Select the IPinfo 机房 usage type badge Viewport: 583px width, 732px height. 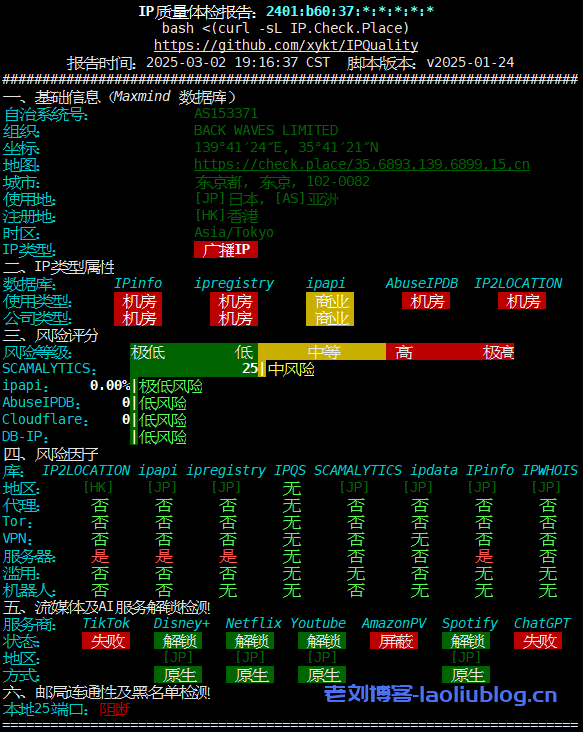pyautogui.click(x=138, y=301)
